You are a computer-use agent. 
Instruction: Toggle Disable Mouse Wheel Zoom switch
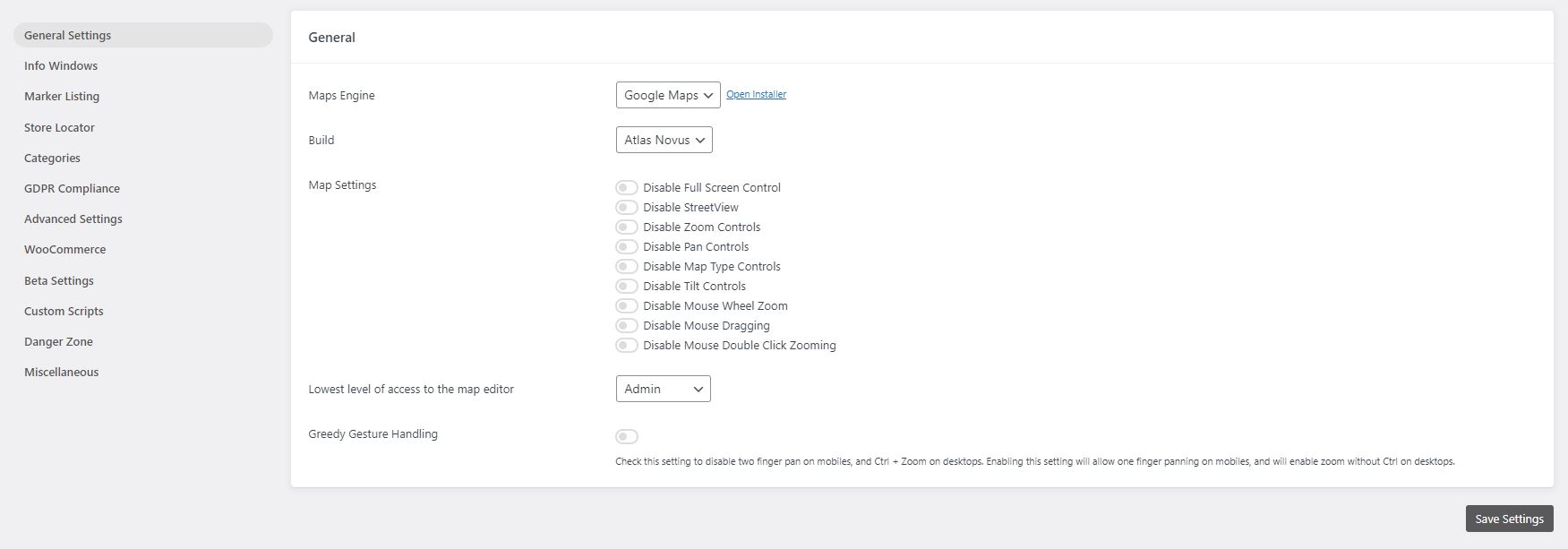click(627, 305)
